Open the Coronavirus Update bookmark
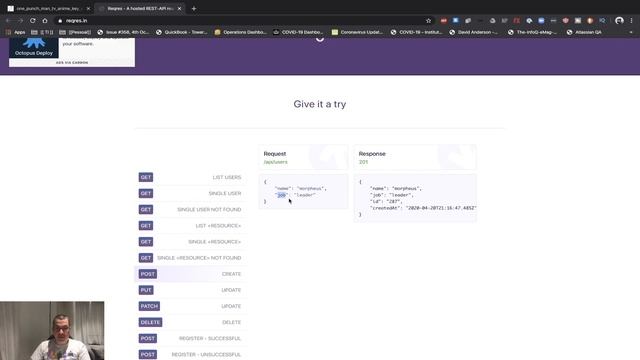This screenshot has height=360, width=640. (x=358, y=32)
